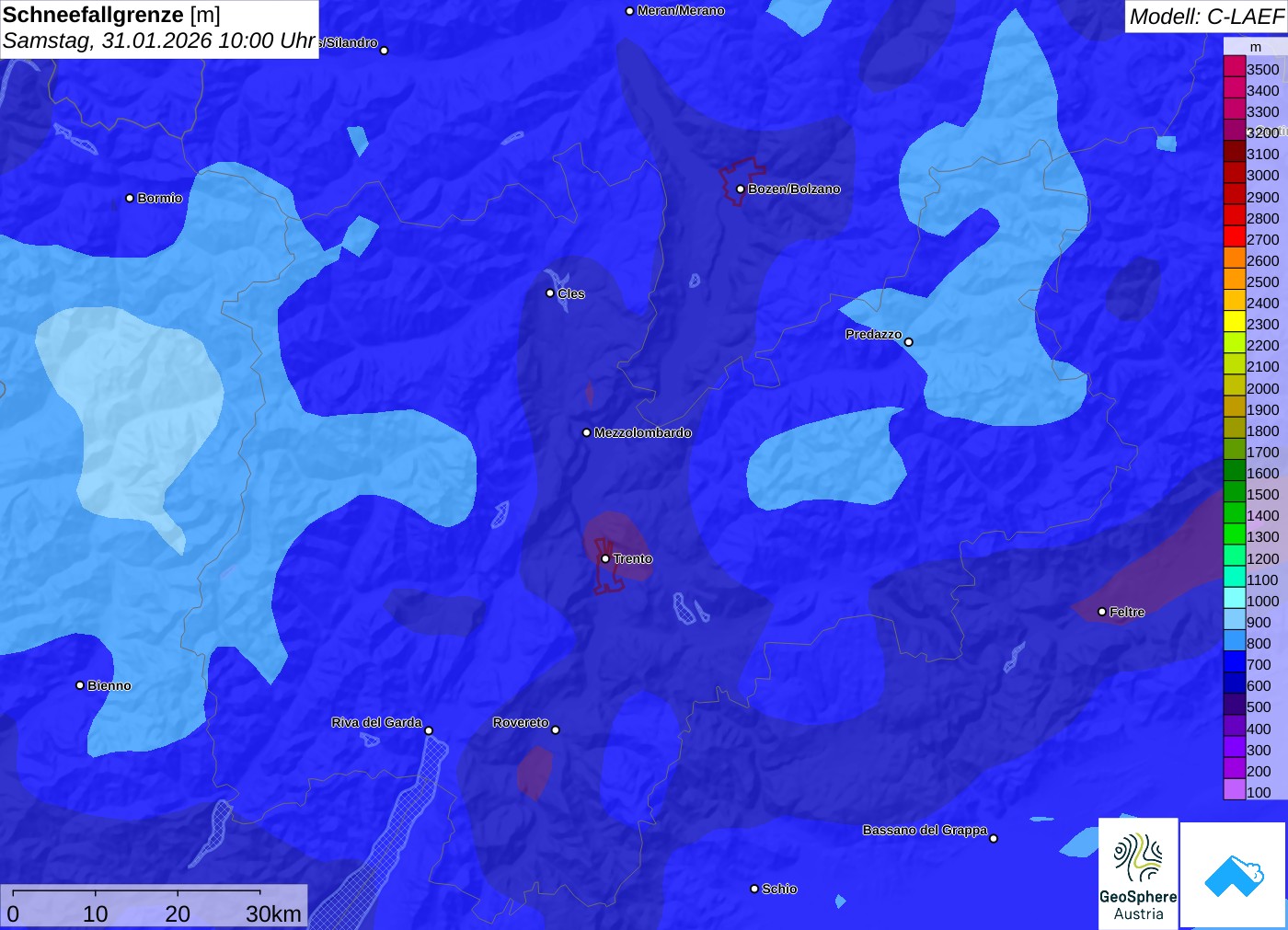Click the Predazzo label
This screenshot has height=930, width=1288.
[873, 334]
